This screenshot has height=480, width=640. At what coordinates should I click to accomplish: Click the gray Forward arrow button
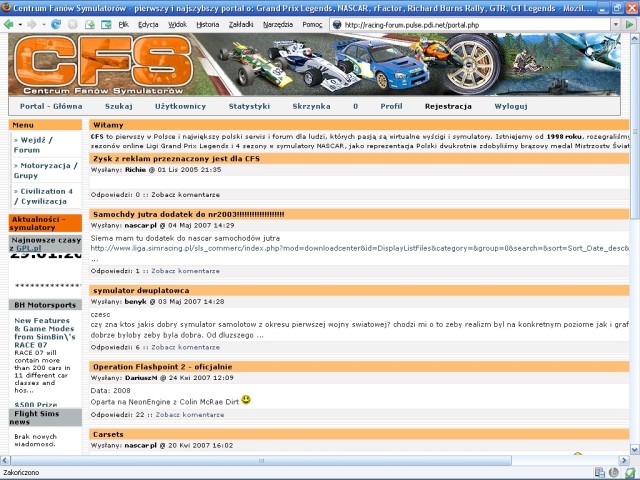point(32,24)
